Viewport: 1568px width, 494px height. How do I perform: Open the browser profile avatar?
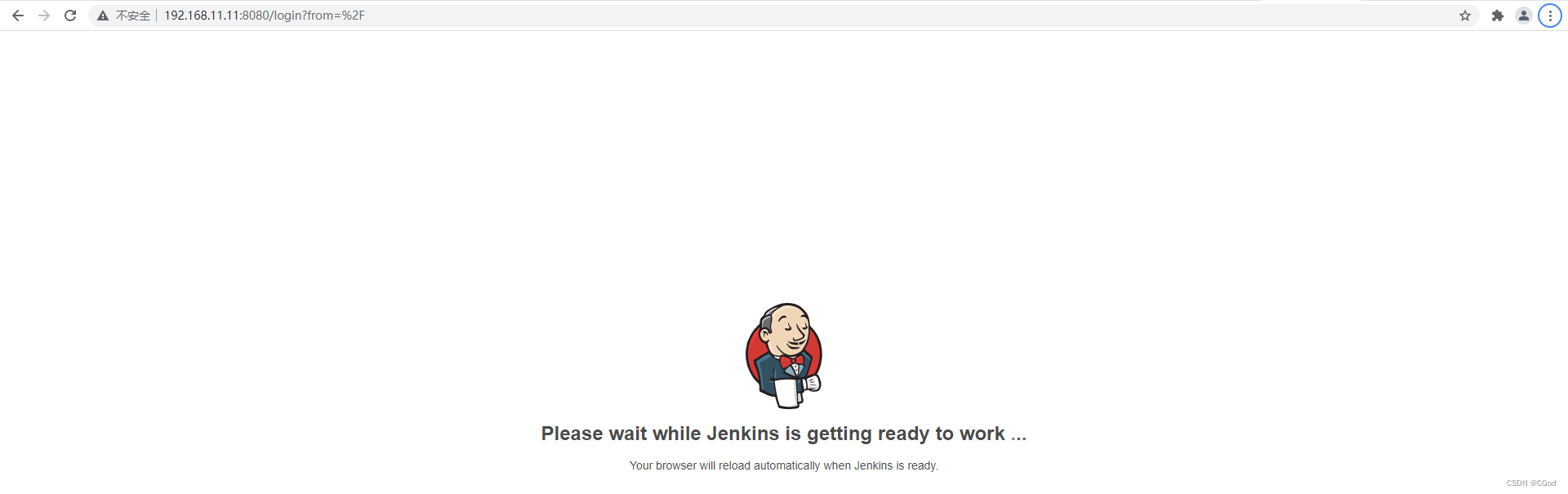click(x=1524, y=16)
